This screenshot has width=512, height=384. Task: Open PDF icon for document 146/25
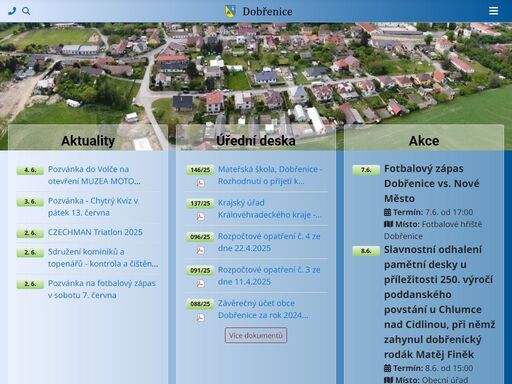[200, 183]
